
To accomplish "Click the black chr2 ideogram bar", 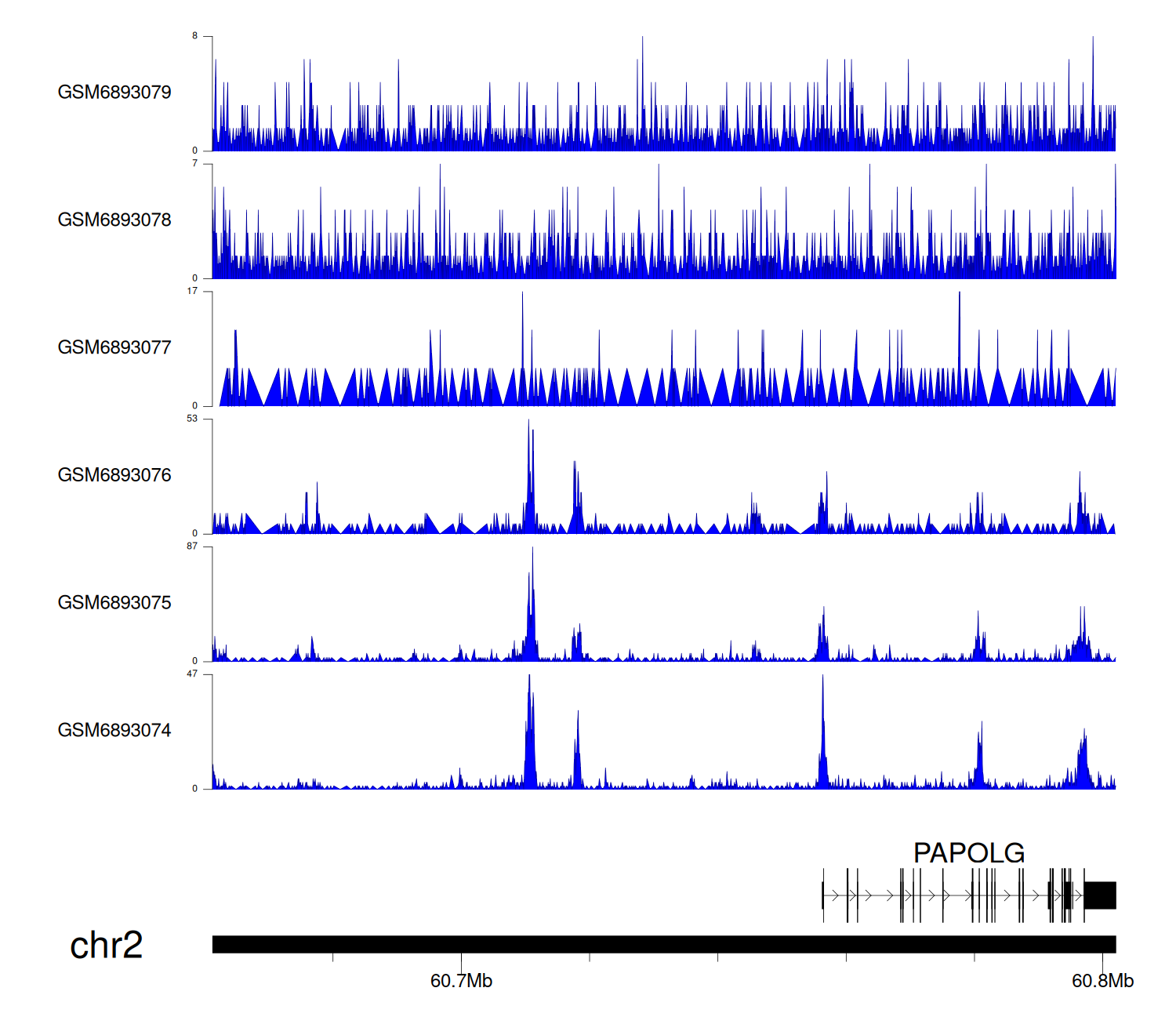I will tap(663, 944).
